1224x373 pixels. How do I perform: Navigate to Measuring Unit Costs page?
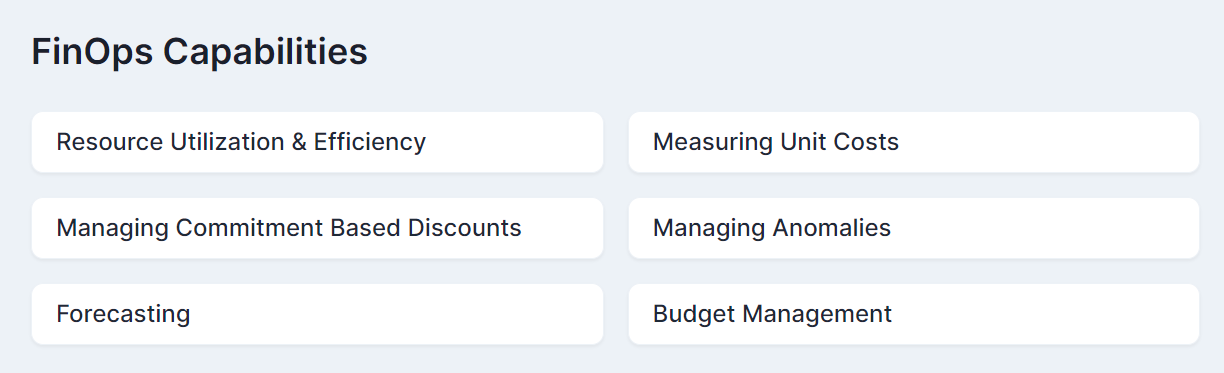pos(913,142)
